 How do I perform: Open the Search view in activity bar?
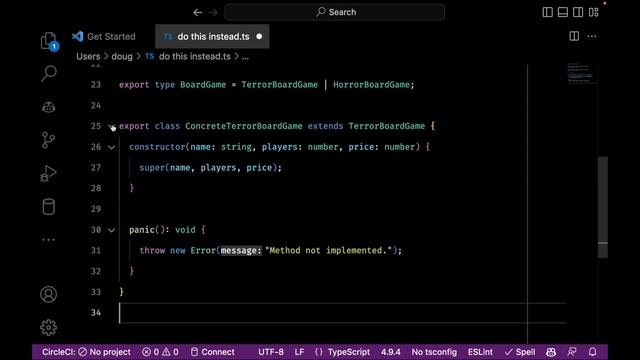[x=49, y=73]
